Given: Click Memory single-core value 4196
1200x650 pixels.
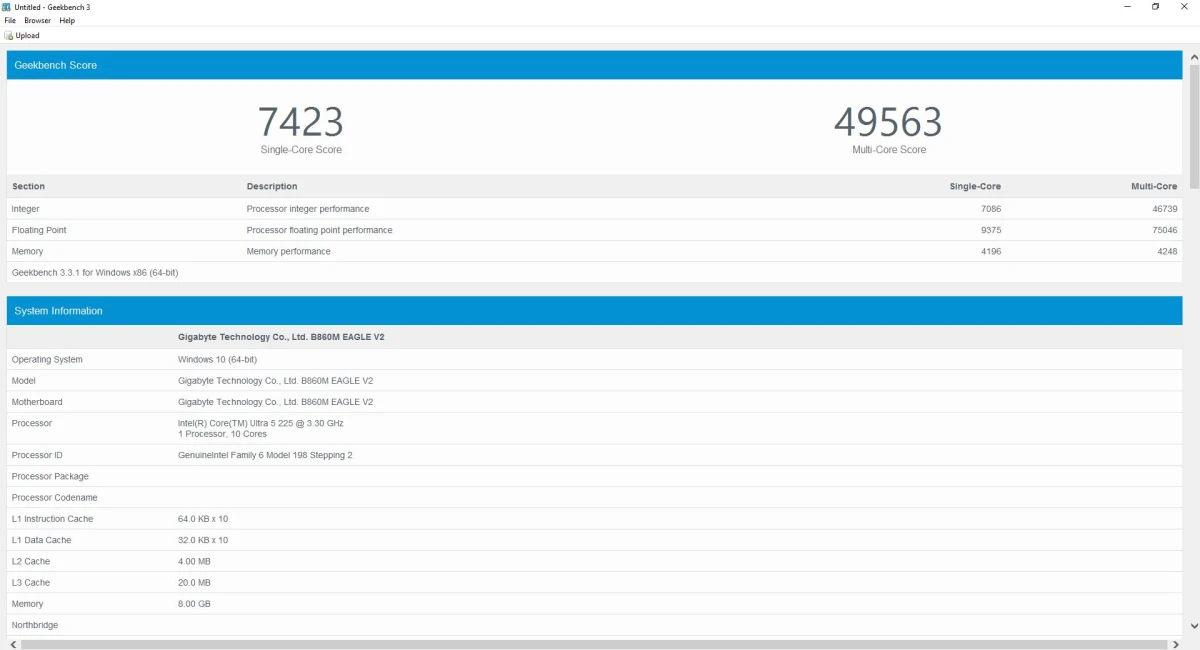Looking at the screenshot, I should [991, 252].
